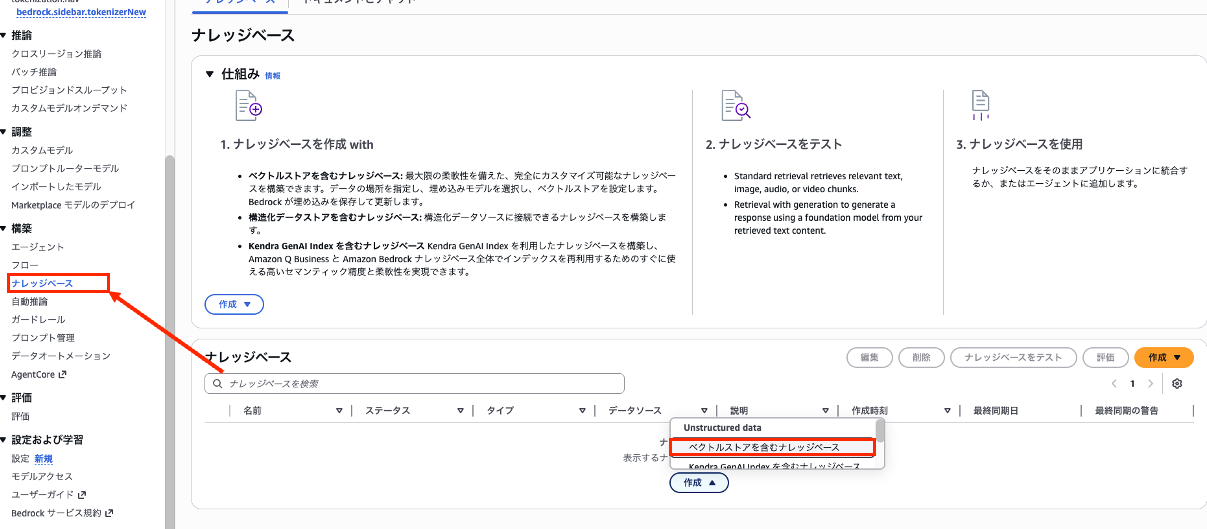Viewport: 1207px width, 529px height.
Task: Go to next page arrow in pagination
Action: pos(1151,384)
